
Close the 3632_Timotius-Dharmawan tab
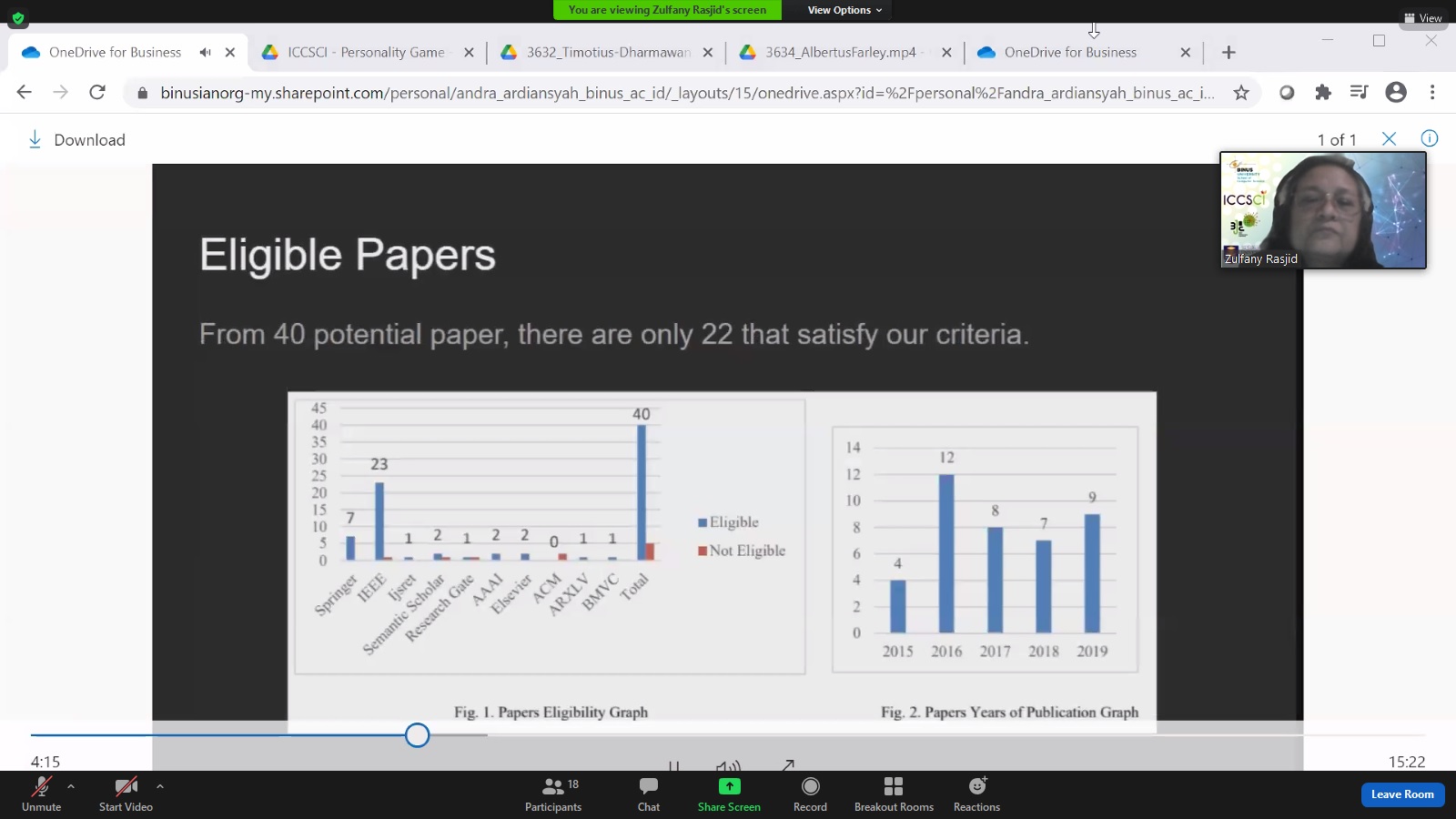[x=708, y=53]
